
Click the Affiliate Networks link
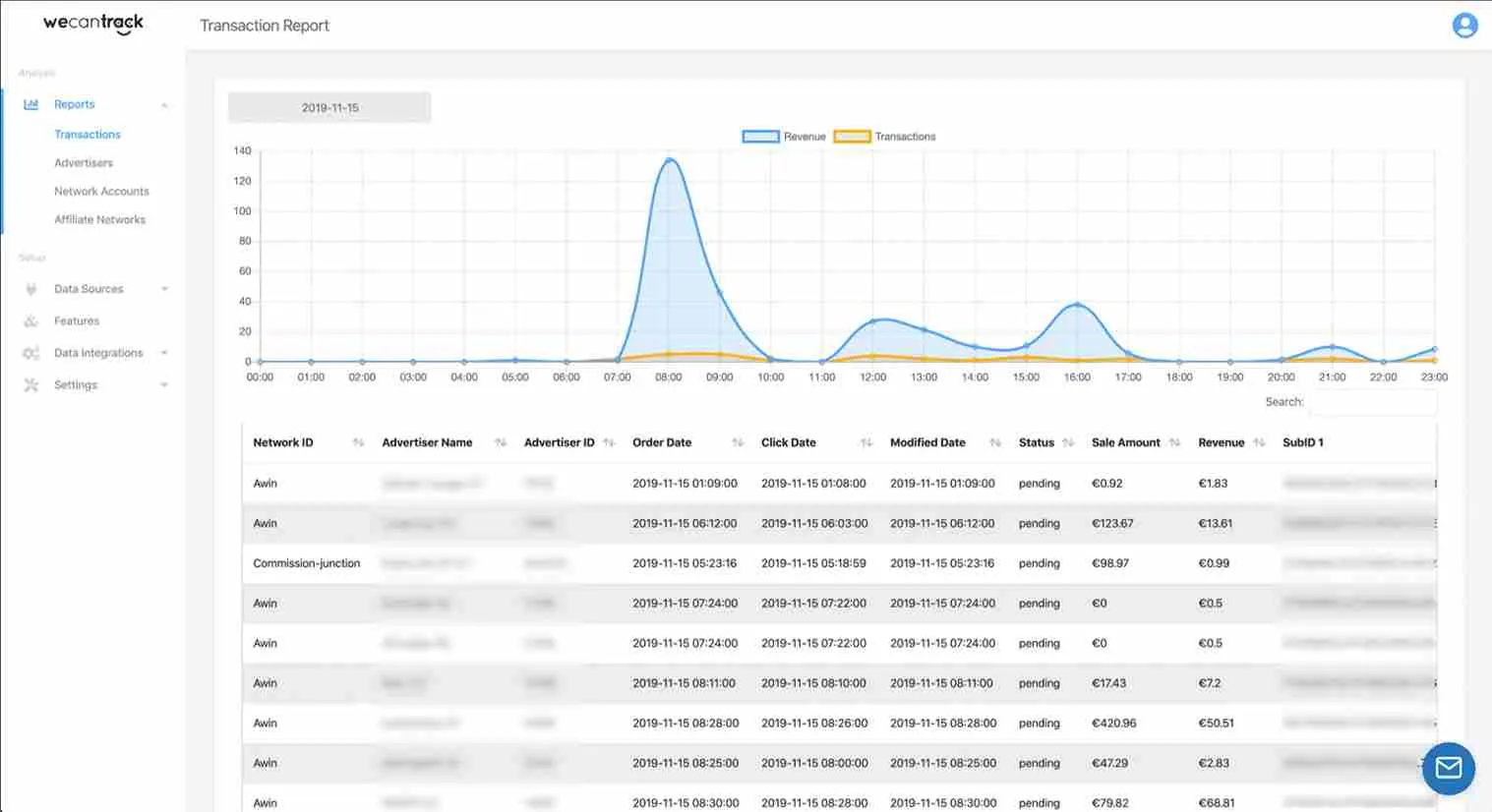tap(99, 219)
